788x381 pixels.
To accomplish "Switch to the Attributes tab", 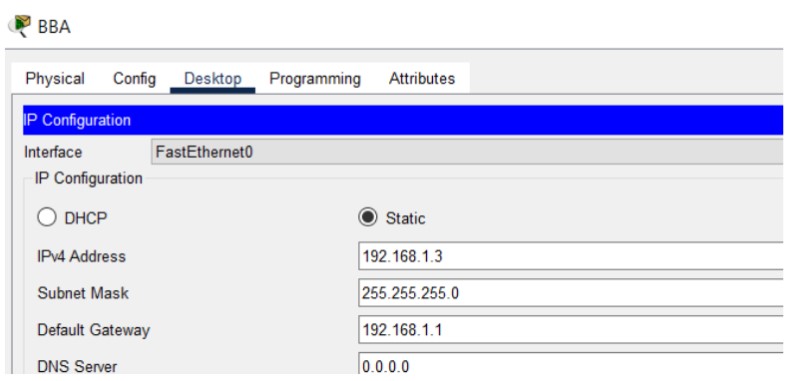I will (422, 79).
